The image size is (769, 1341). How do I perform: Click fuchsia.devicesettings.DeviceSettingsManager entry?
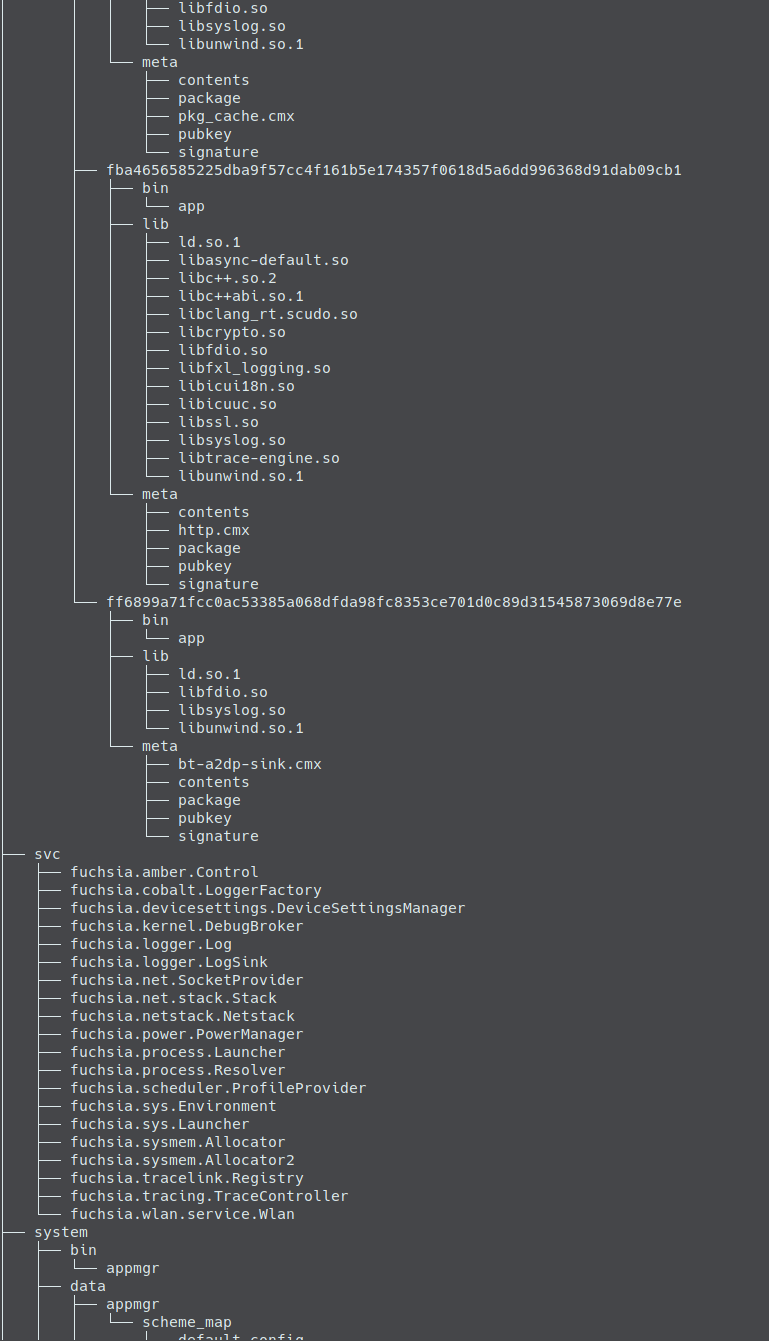(x=268, y=908)
